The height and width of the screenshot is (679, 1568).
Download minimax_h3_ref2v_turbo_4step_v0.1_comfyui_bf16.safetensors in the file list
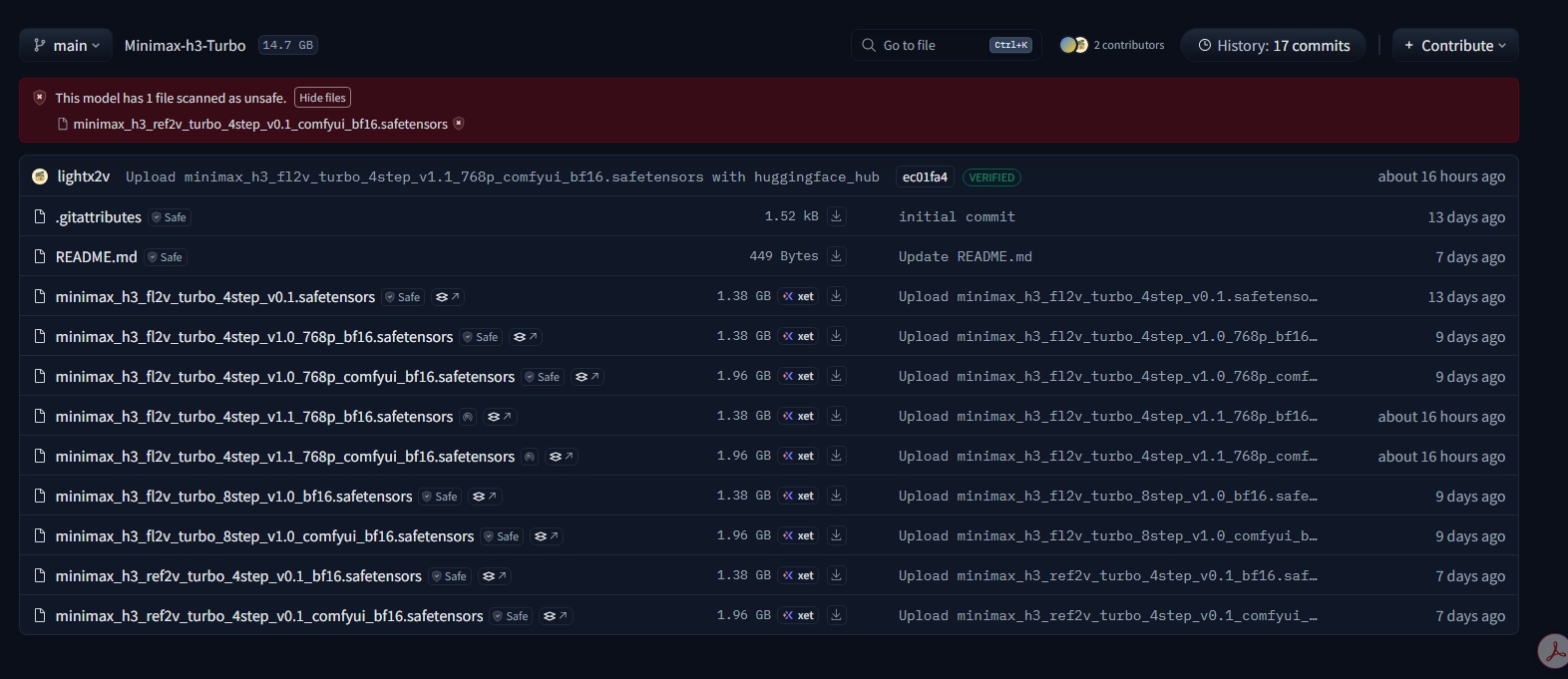click(x=837, y=614)
